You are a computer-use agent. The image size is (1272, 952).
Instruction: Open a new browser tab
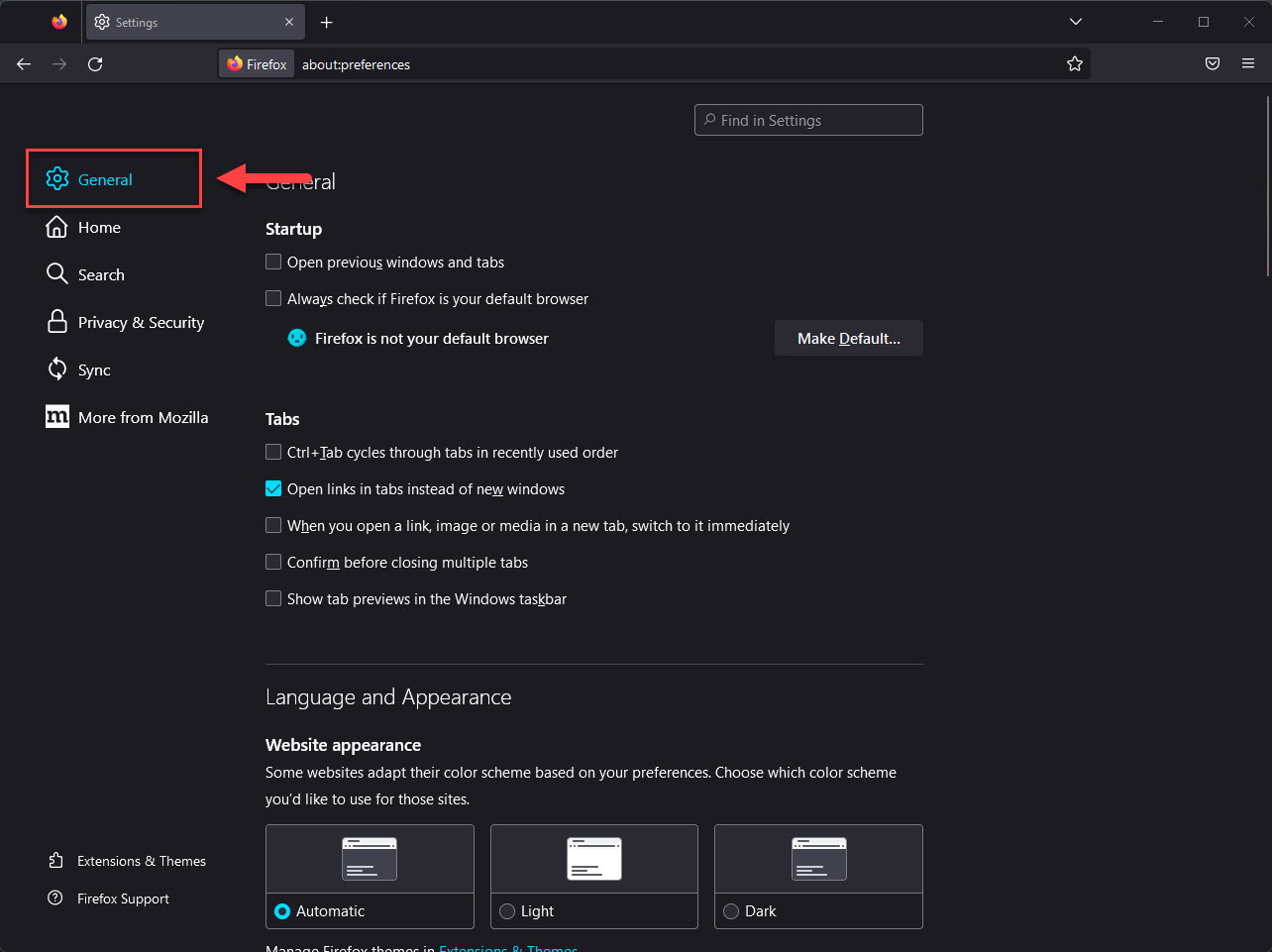coord(326,21)
